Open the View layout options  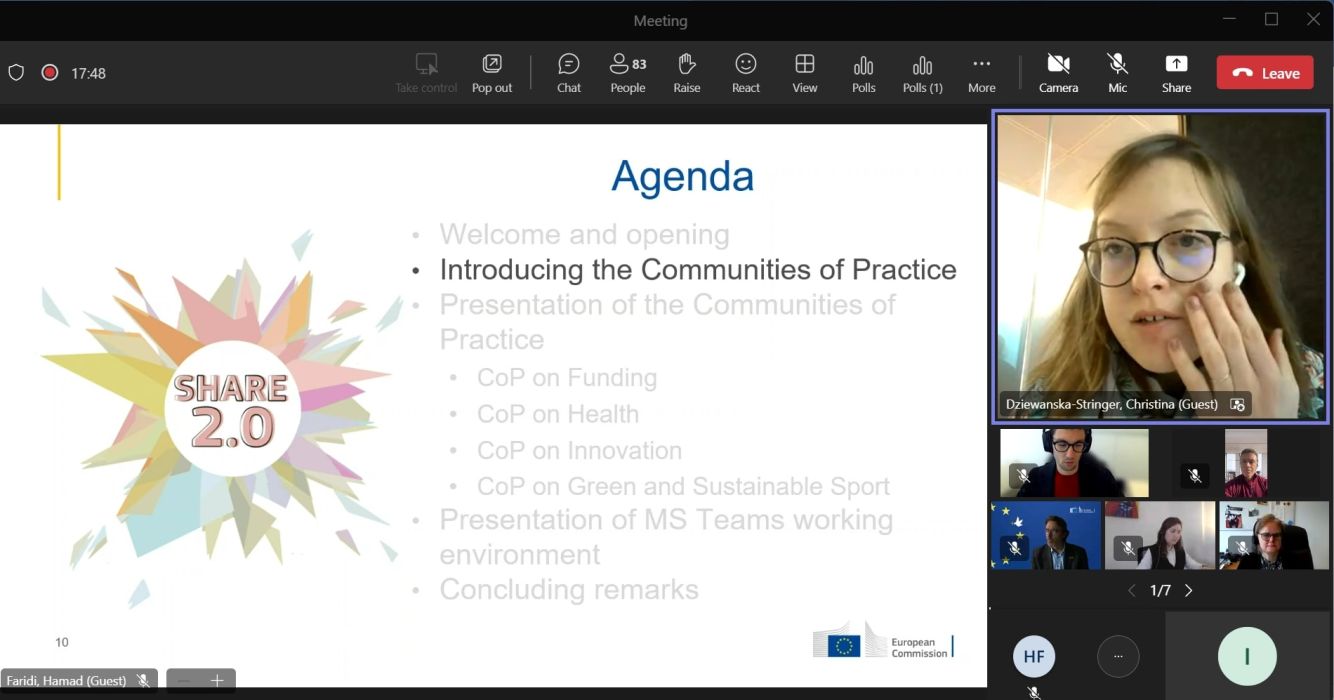point(804,73)
